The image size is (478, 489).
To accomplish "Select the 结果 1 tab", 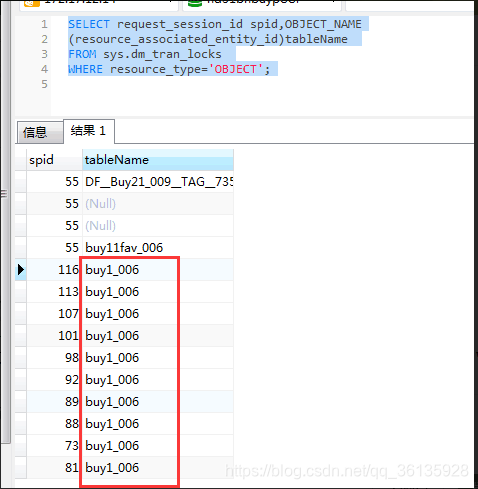I will pos(89,131).
